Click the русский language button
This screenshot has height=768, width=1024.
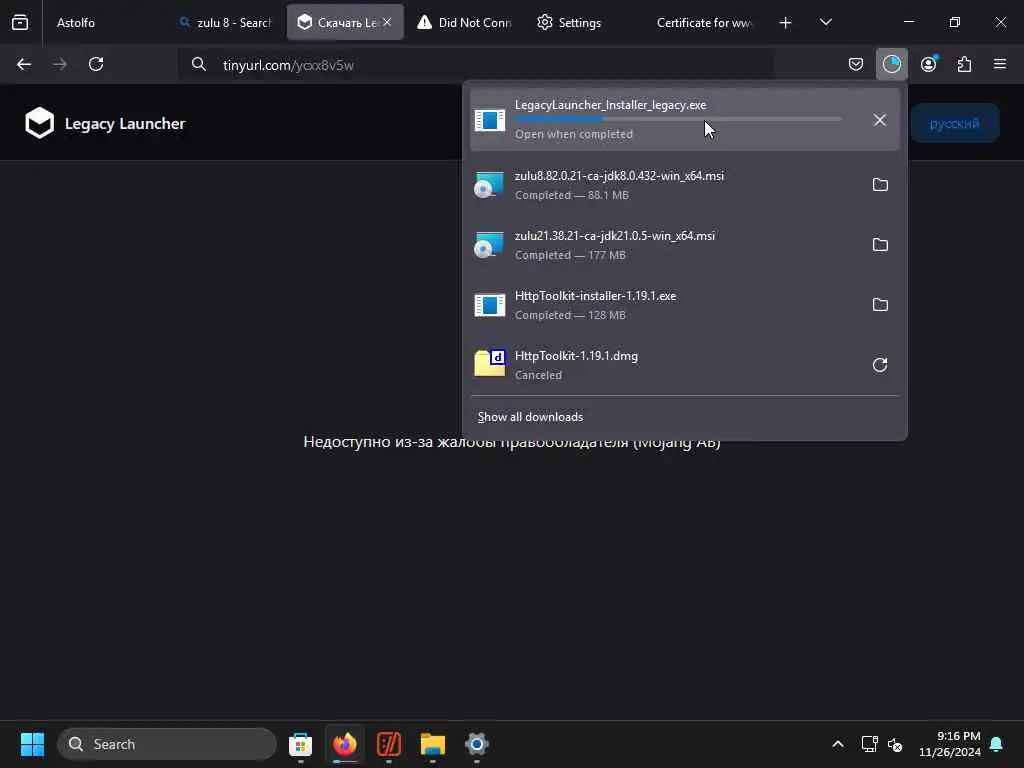click(x=954, y=123)
